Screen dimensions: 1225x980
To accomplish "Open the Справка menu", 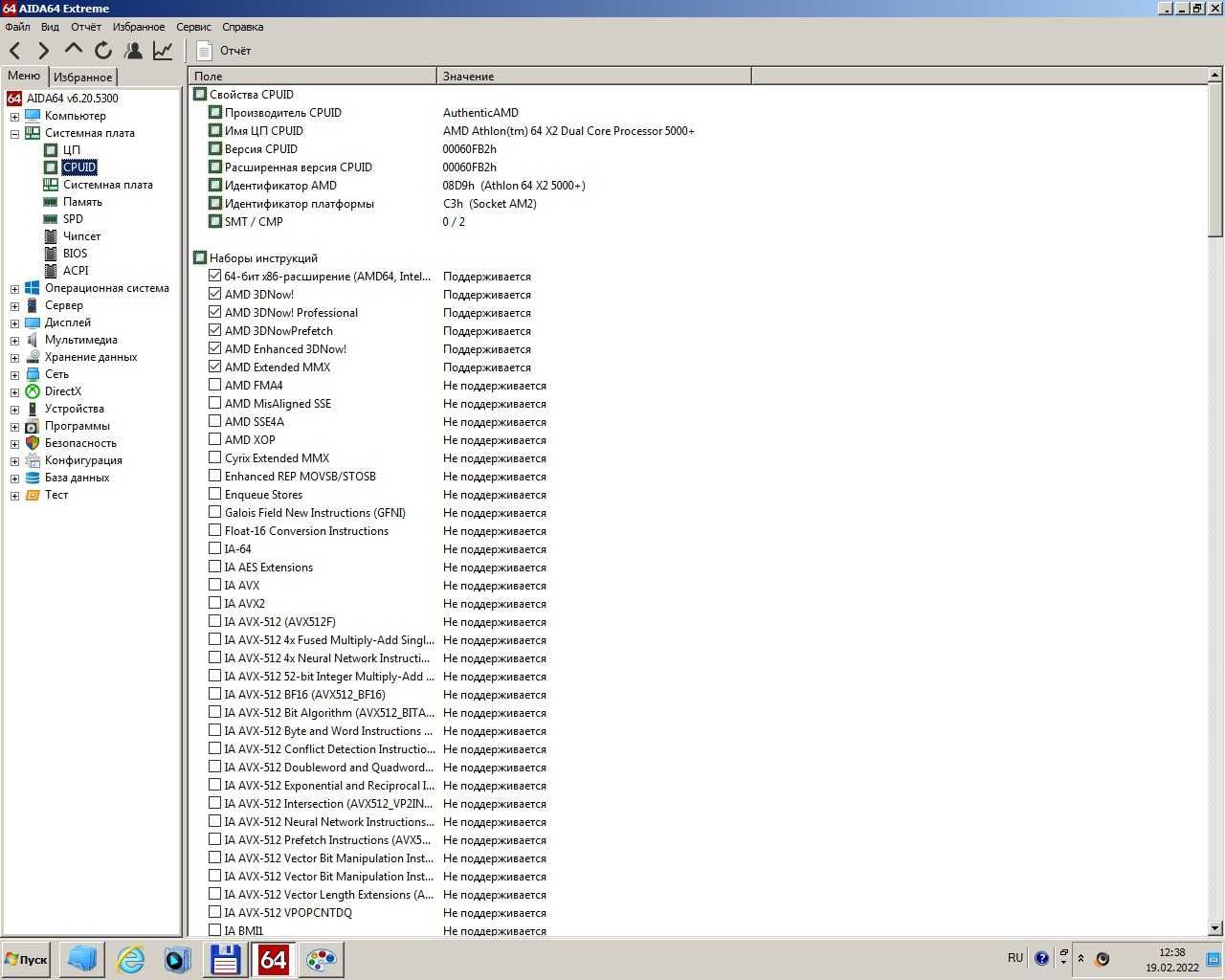I will click(242, 27).
